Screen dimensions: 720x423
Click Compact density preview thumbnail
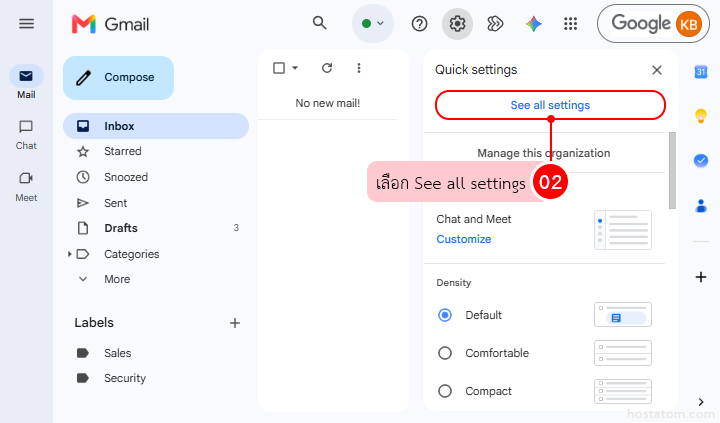[623, 391]
